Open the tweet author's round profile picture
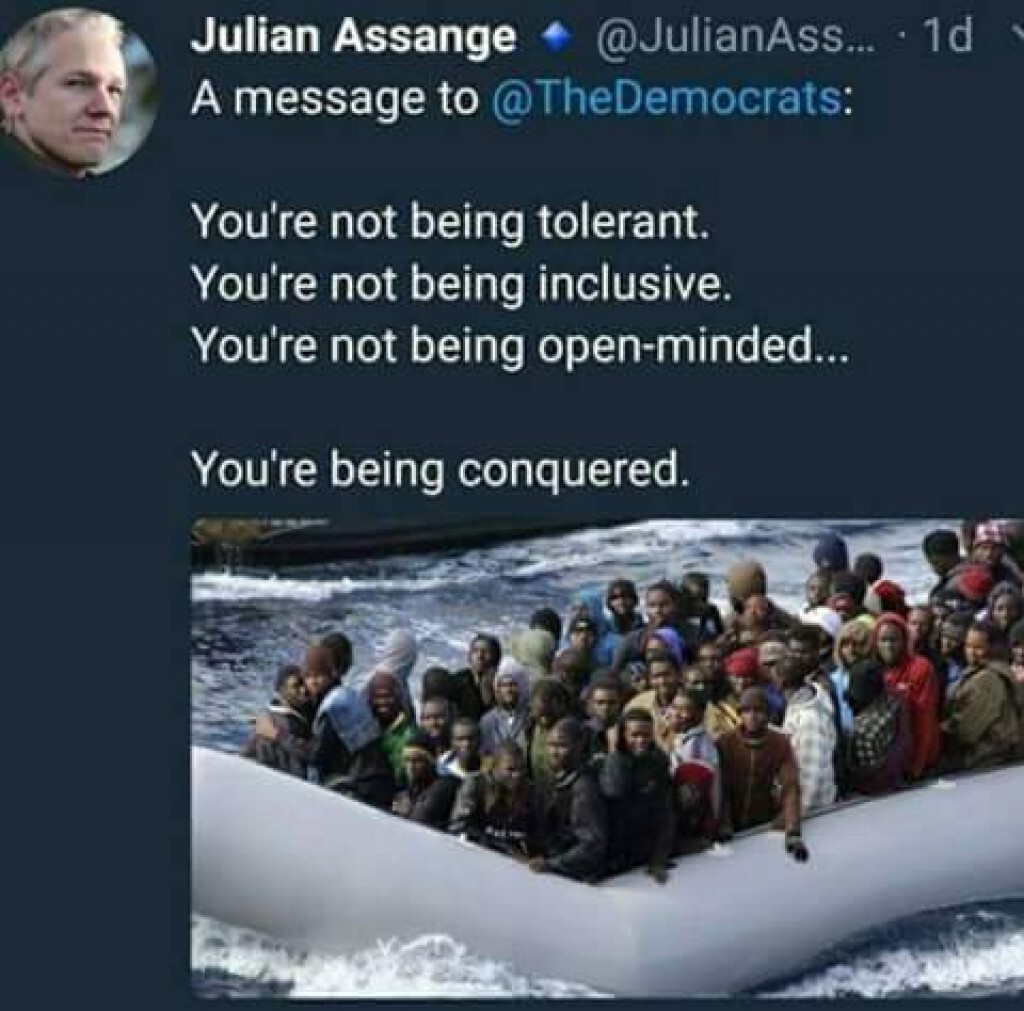This screenshot has height=1011, width=1024. coord(77,91)
